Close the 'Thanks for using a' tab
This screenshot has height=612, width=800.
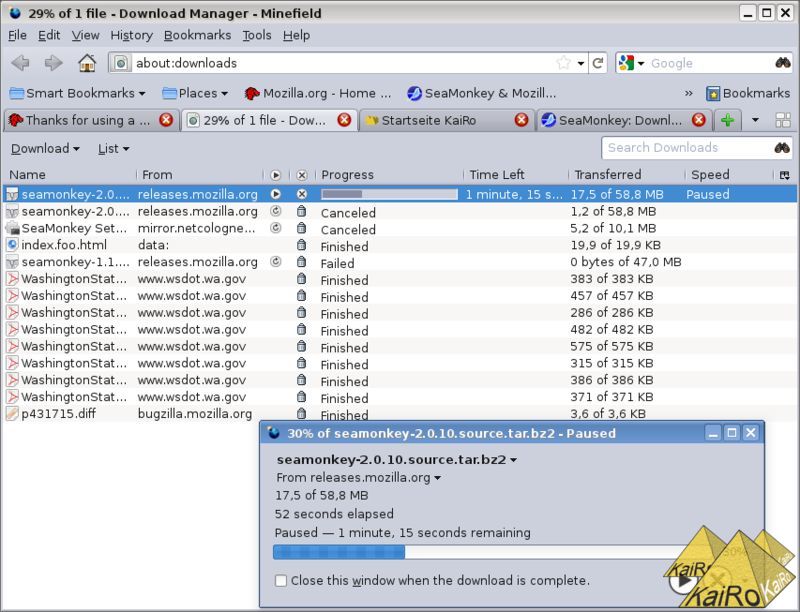(166, 120)
